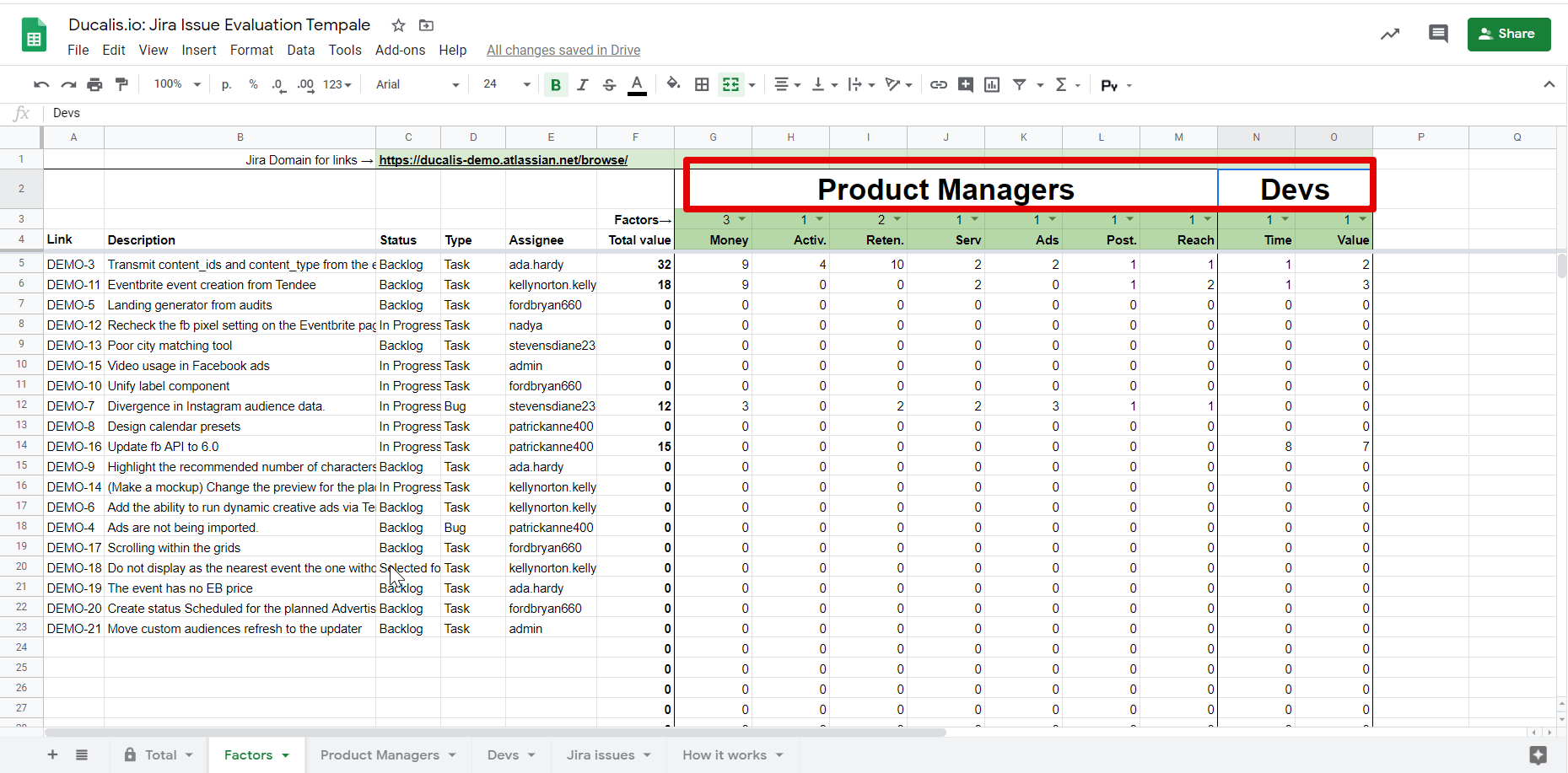Toggle bold formatting
Screen dimensions: 1568x773
(555, 84)
